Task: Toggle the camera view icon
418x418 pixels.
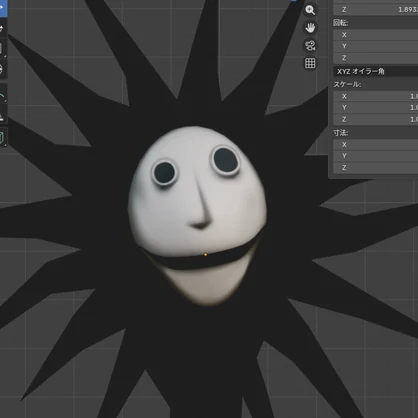Action: tap(310, 45)
